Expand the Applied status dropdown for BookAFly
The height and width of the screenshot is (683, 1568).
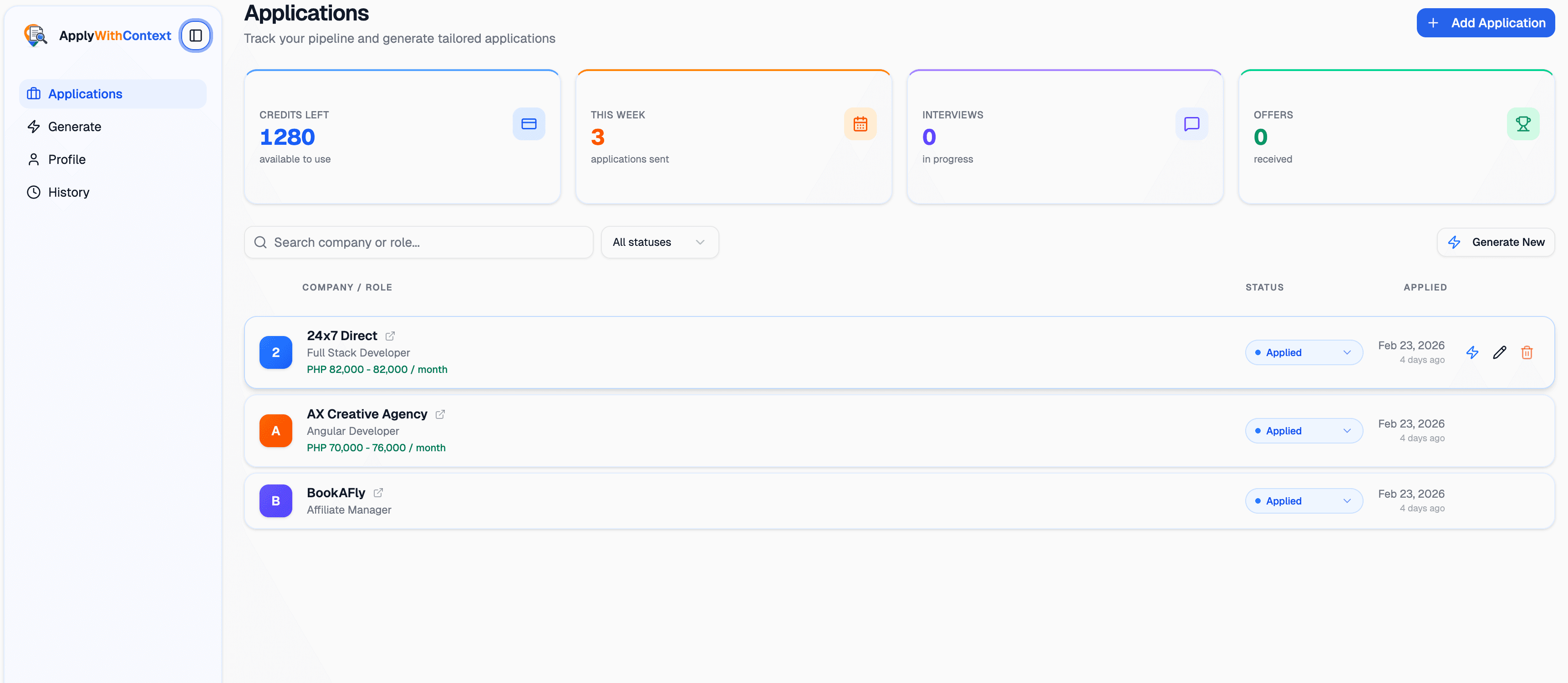point(1304,501)
